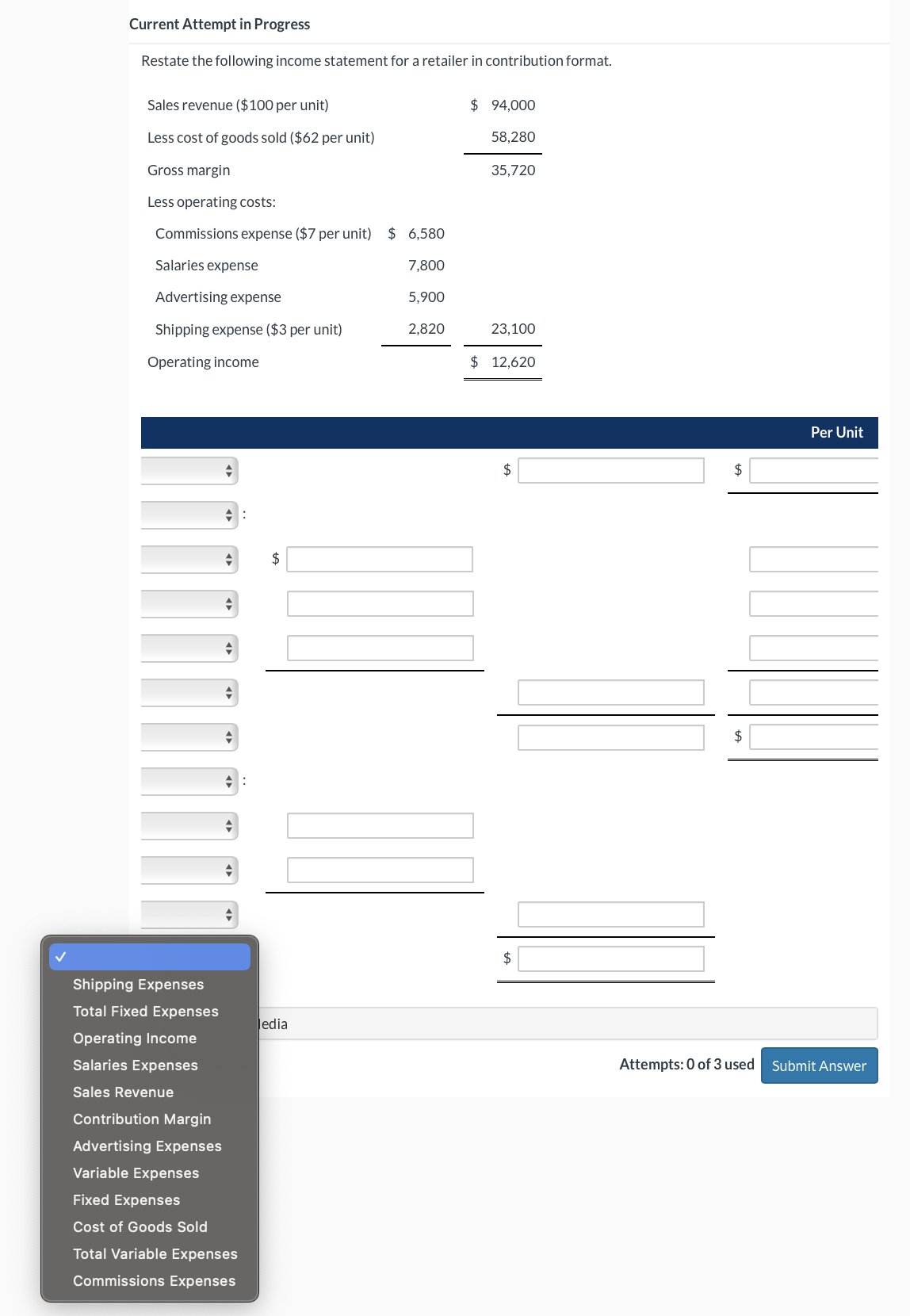This screenshot has height=1316, width=910.
Task: Choose Total Fixed Expenses option
Action: click(x=150, y=1011)
